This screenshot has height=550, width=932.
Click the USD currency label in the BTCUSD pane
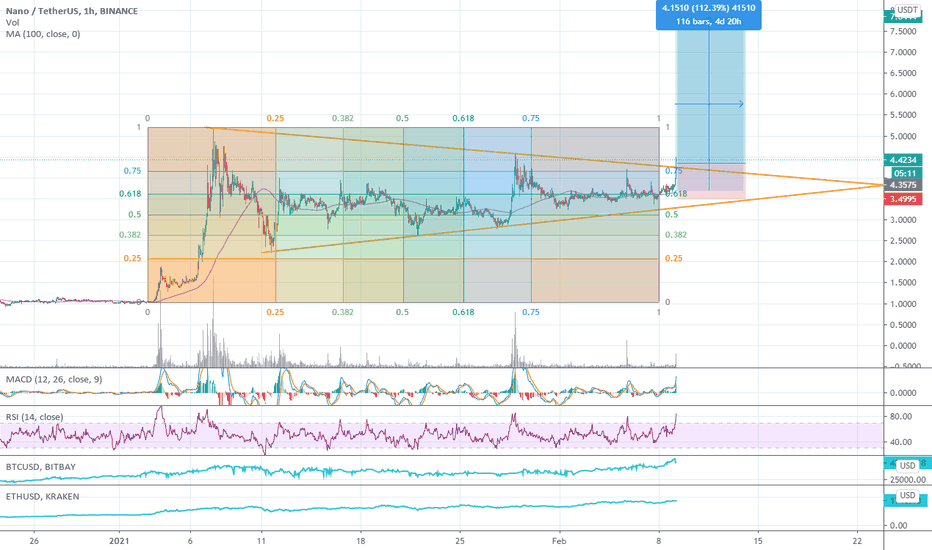coord(907,466)
